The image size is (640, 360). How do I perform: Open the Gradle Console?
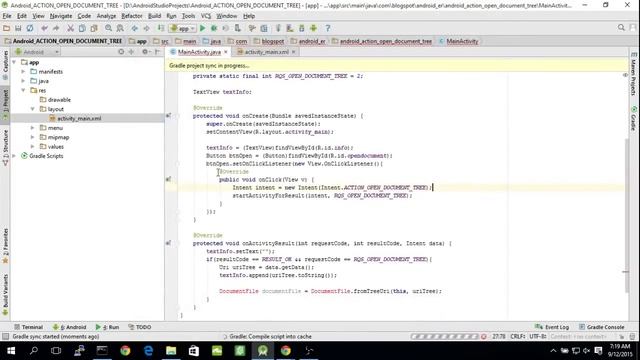[x=601, y=327]
